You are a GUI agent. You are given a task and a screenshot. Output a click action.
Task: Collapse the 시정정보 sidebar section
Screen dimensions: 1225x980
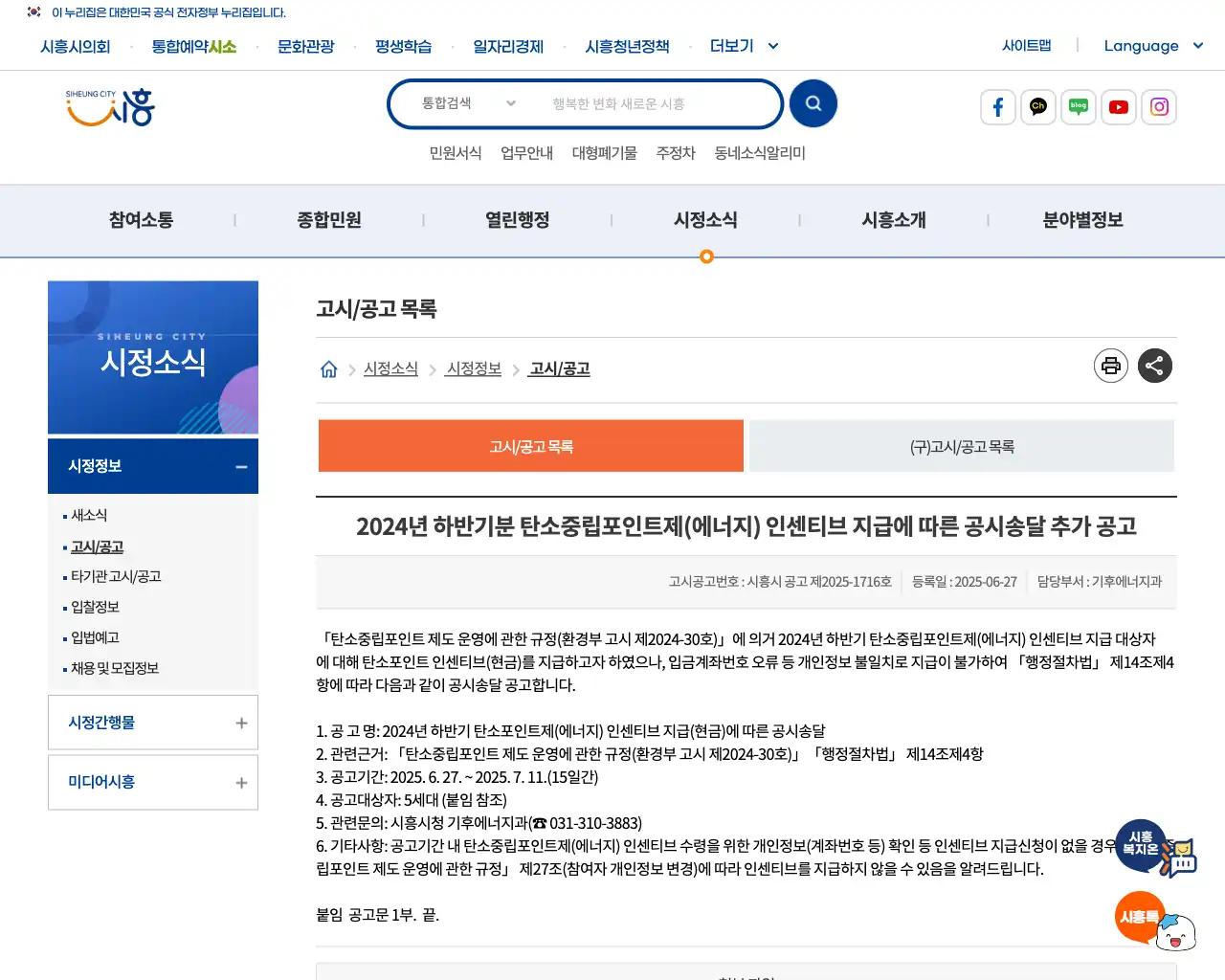153,466
